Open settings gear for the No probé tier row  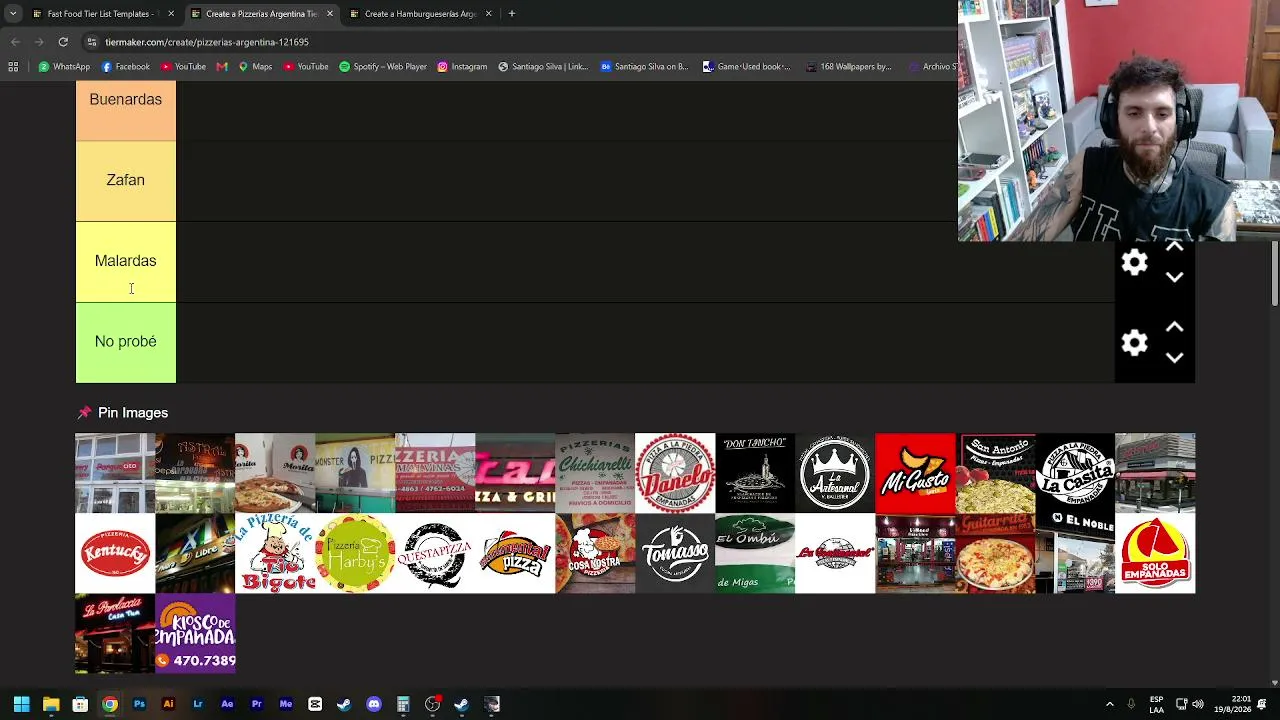tap(1134, 343)
